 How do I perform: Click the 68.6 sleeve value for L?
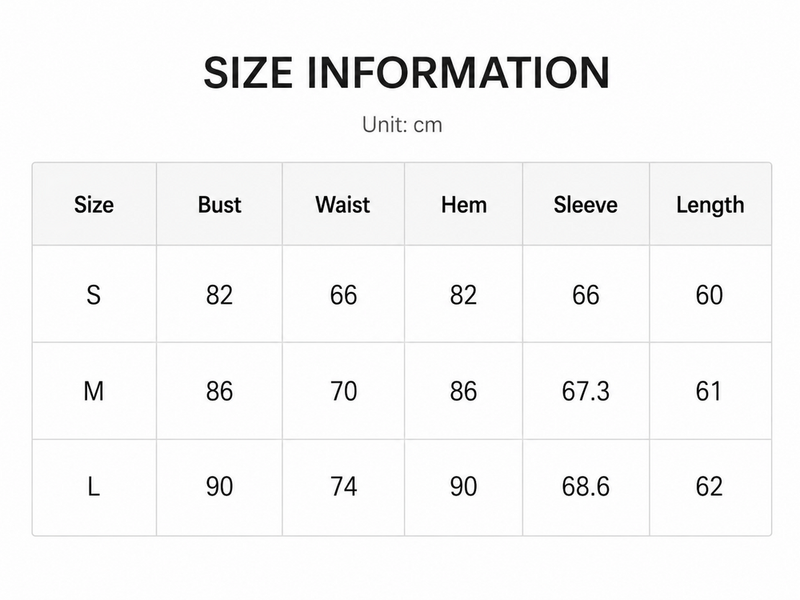[x=586, y=487]
